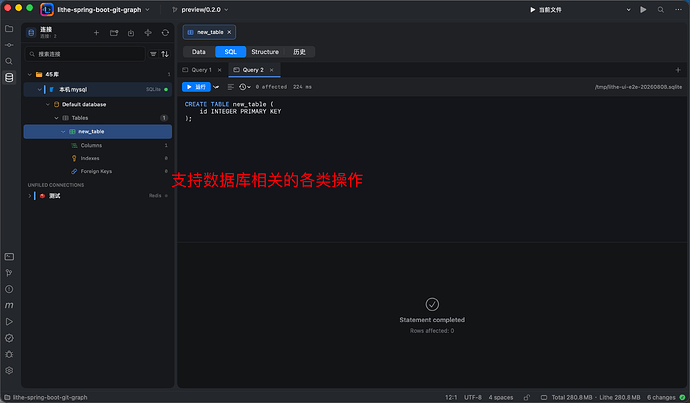
Task: Open the run panel in left sidebar
Action: click(x=9, y=322)
